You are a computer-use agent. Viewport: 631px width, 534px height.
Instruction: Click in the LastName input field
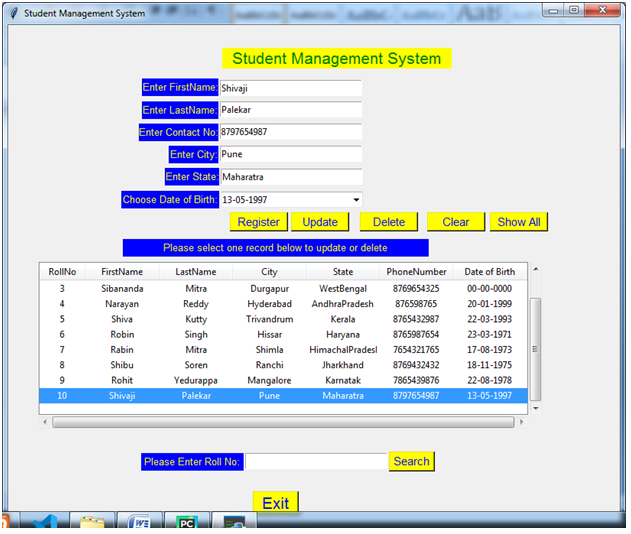click(291, 110)
